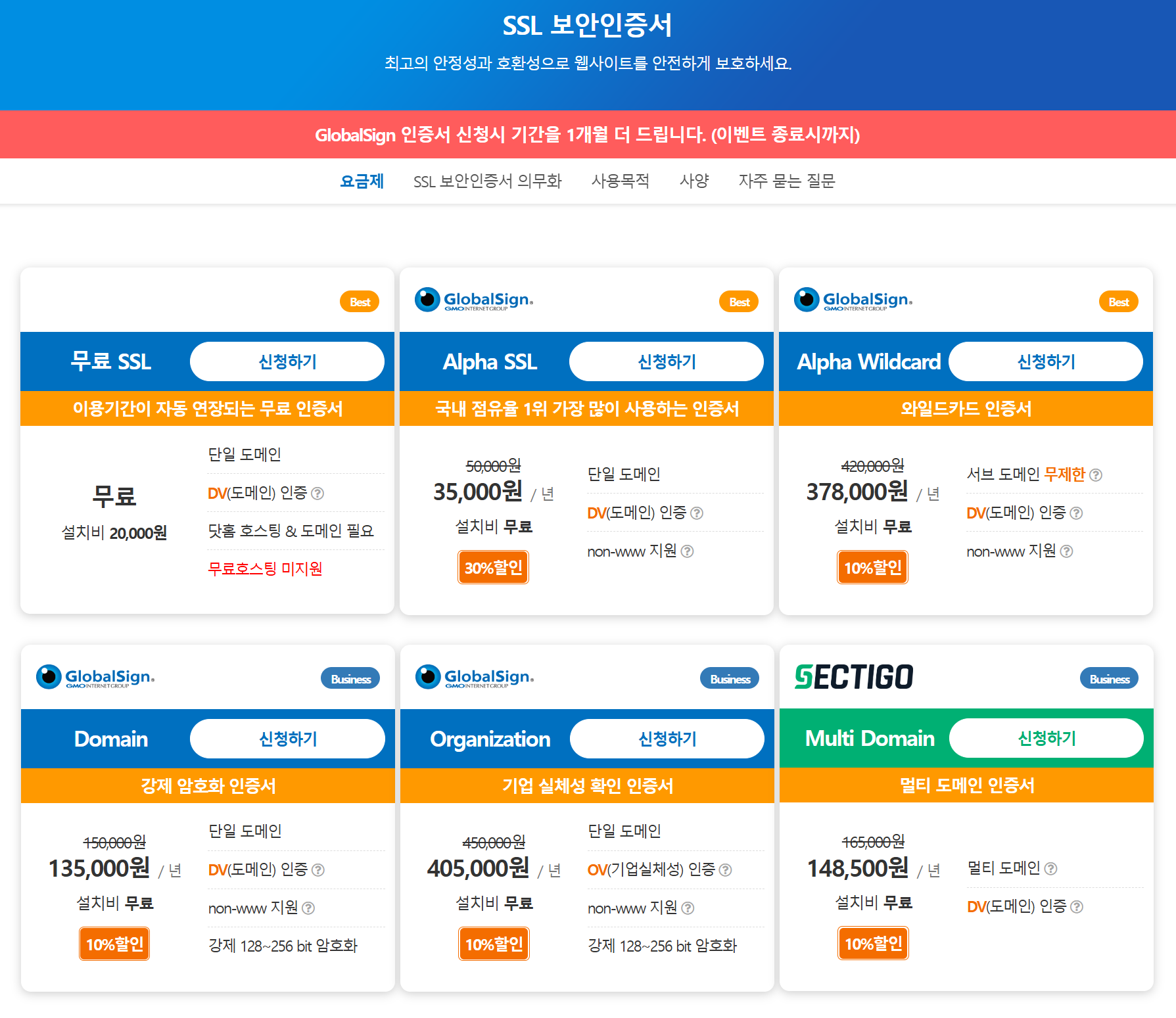Click red 무료호스팅 미지원 text
The image size is (1176, 1018).
pos(265,568)
